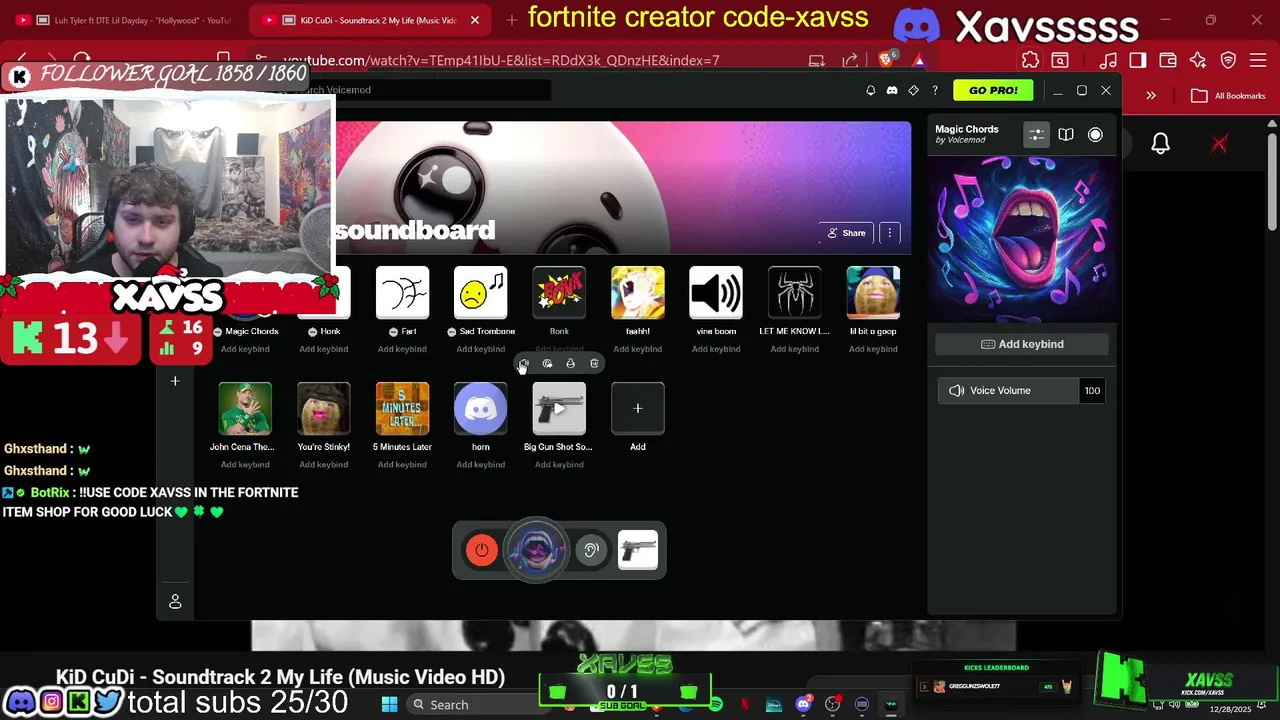This screenshot has width=1280, height=720.
Task: Play the Bonk sound
Action: 559,293
